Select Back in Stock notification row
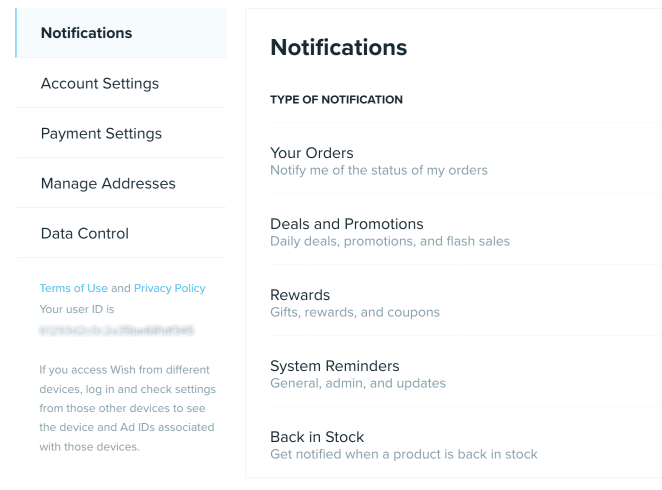The width and height of the screenshot is (662, 490). pos(466,444)
